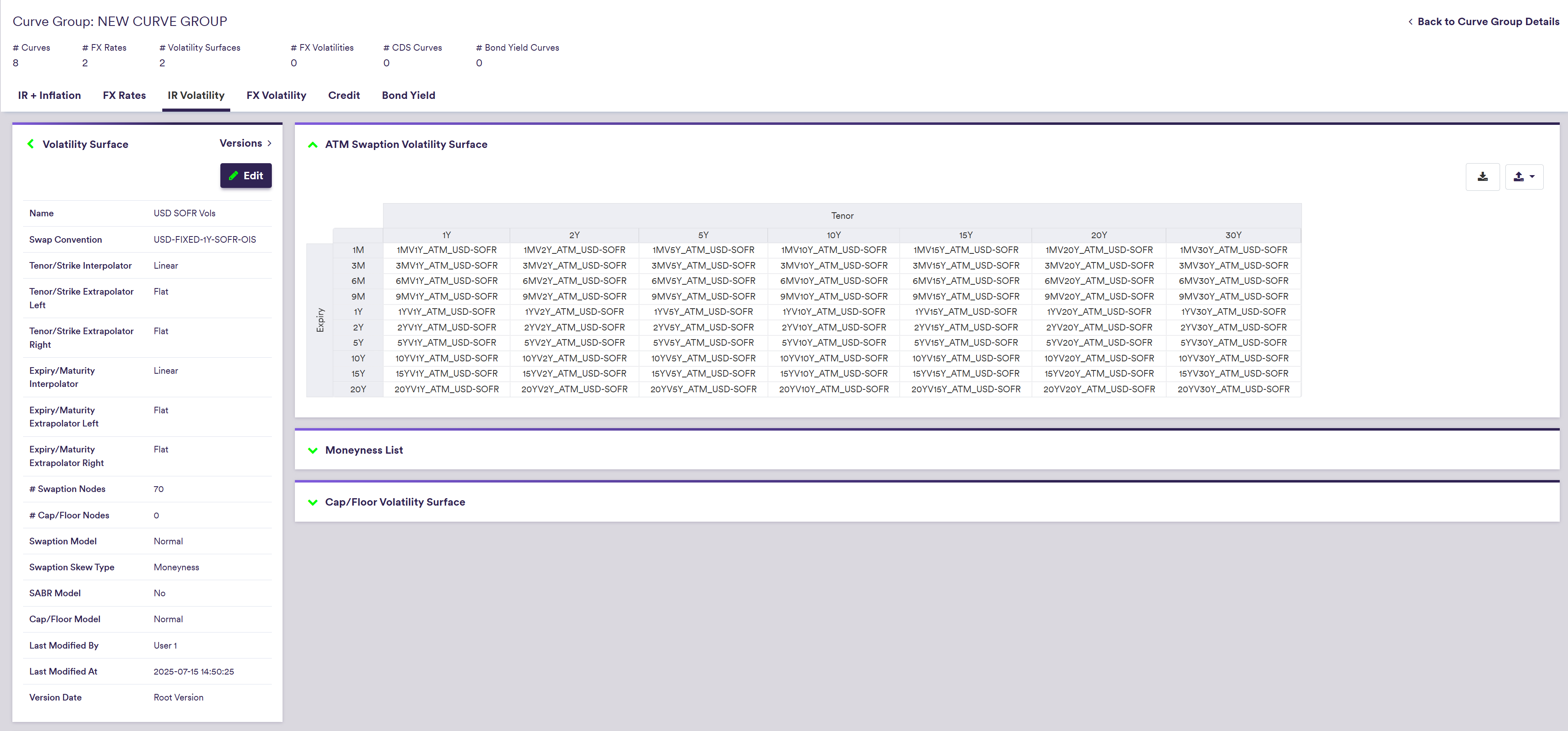Open the FX Rates tab

coord(124,95)
